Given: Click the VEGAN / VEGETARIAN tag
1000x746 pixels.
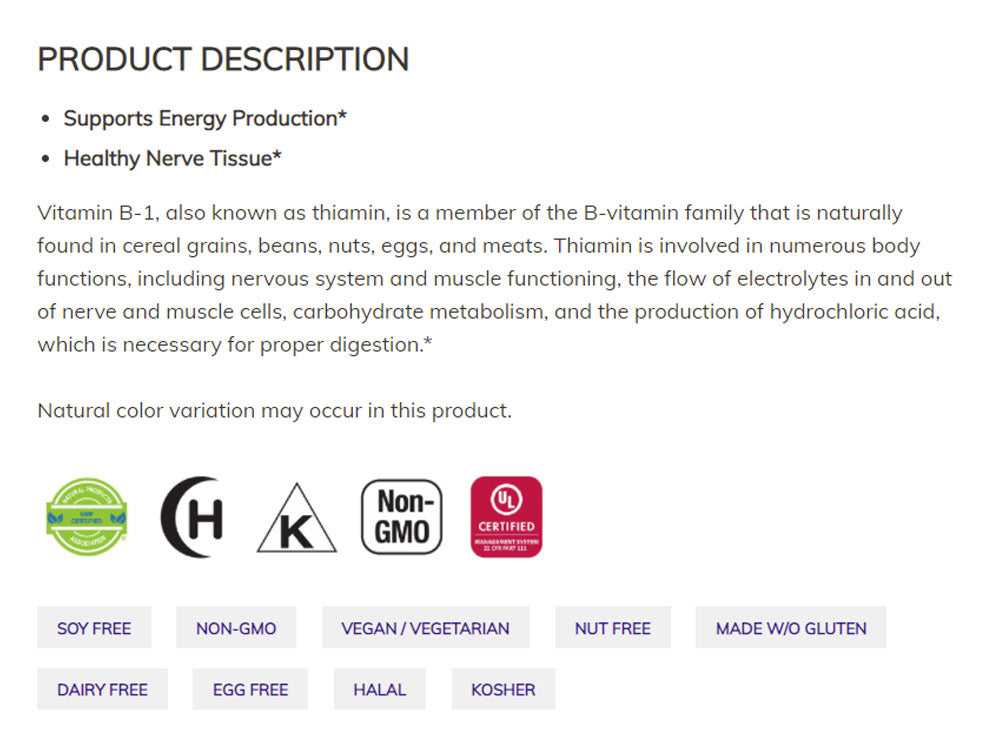Looking at the screenshot, I should (425, 628).
